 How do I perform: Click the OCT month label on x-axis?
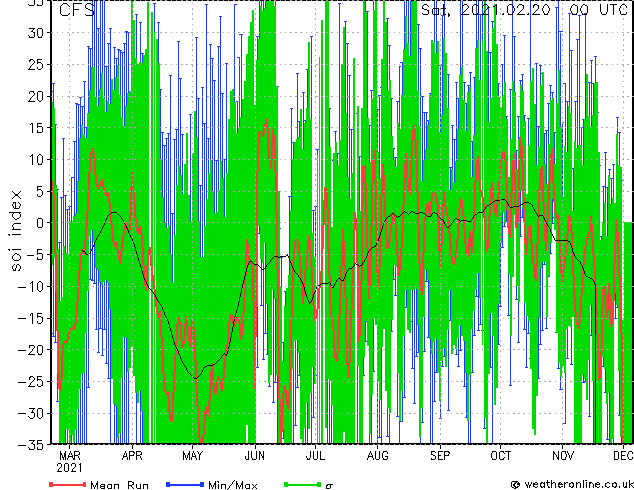coord(501,456)
